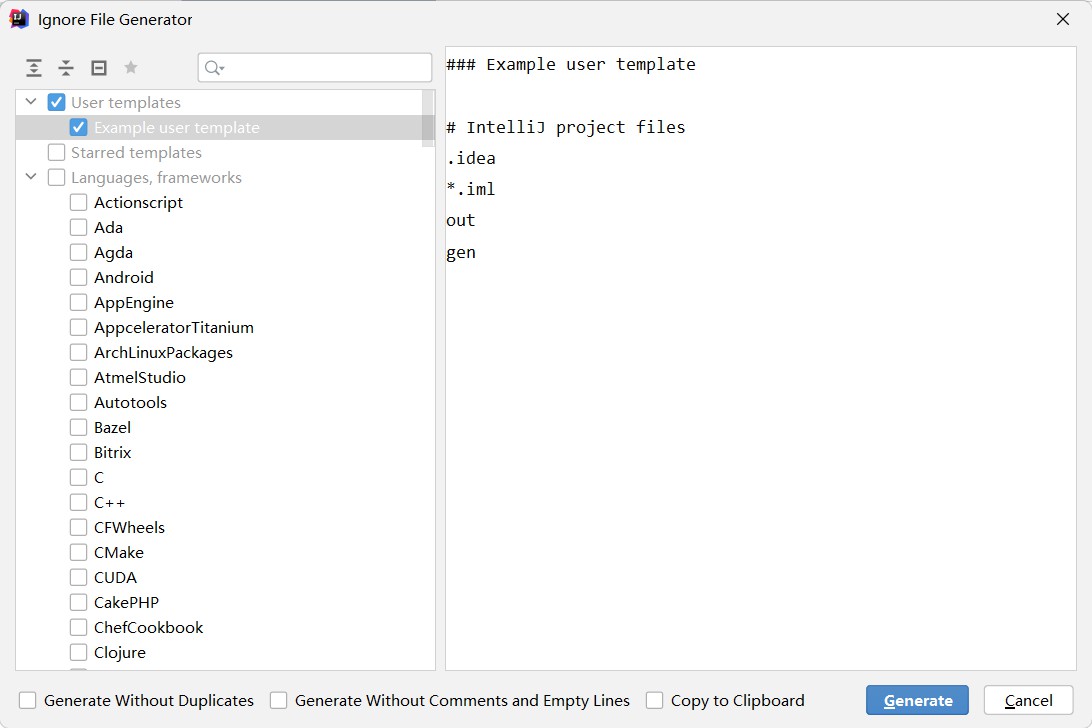Tick the Android template checkbox
Screen dimensions: 1092x728
[79, 277]
